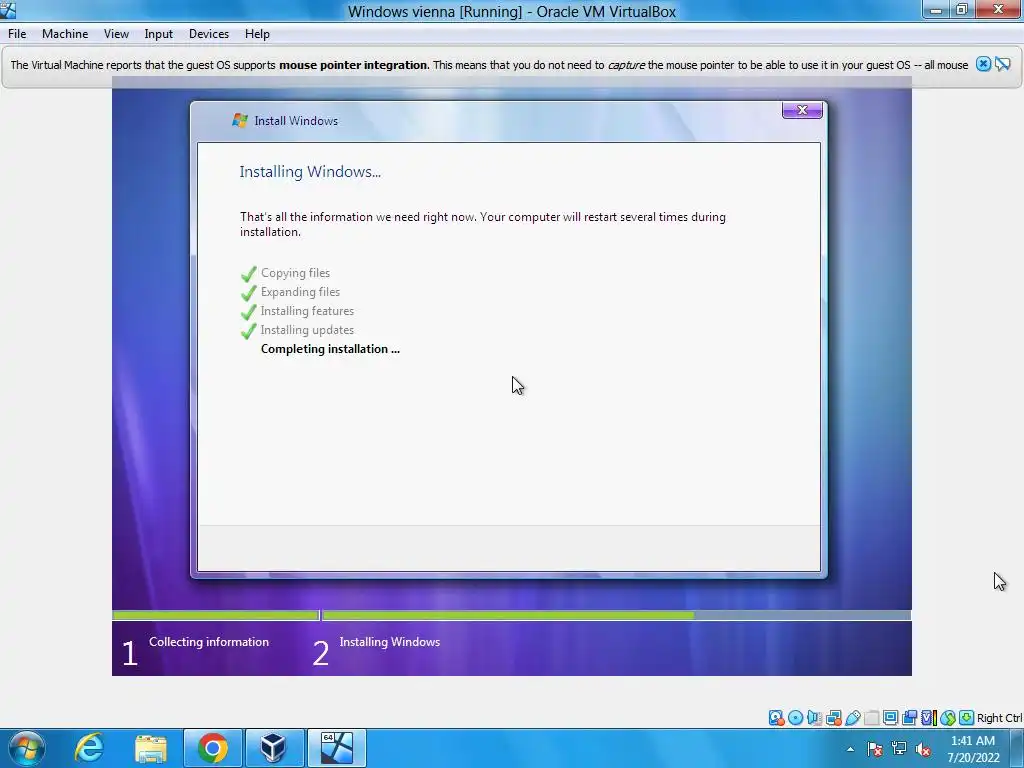Click the Right Ctrl host key label
The width and height of the screenshot is (1024, 768).
1000,718
